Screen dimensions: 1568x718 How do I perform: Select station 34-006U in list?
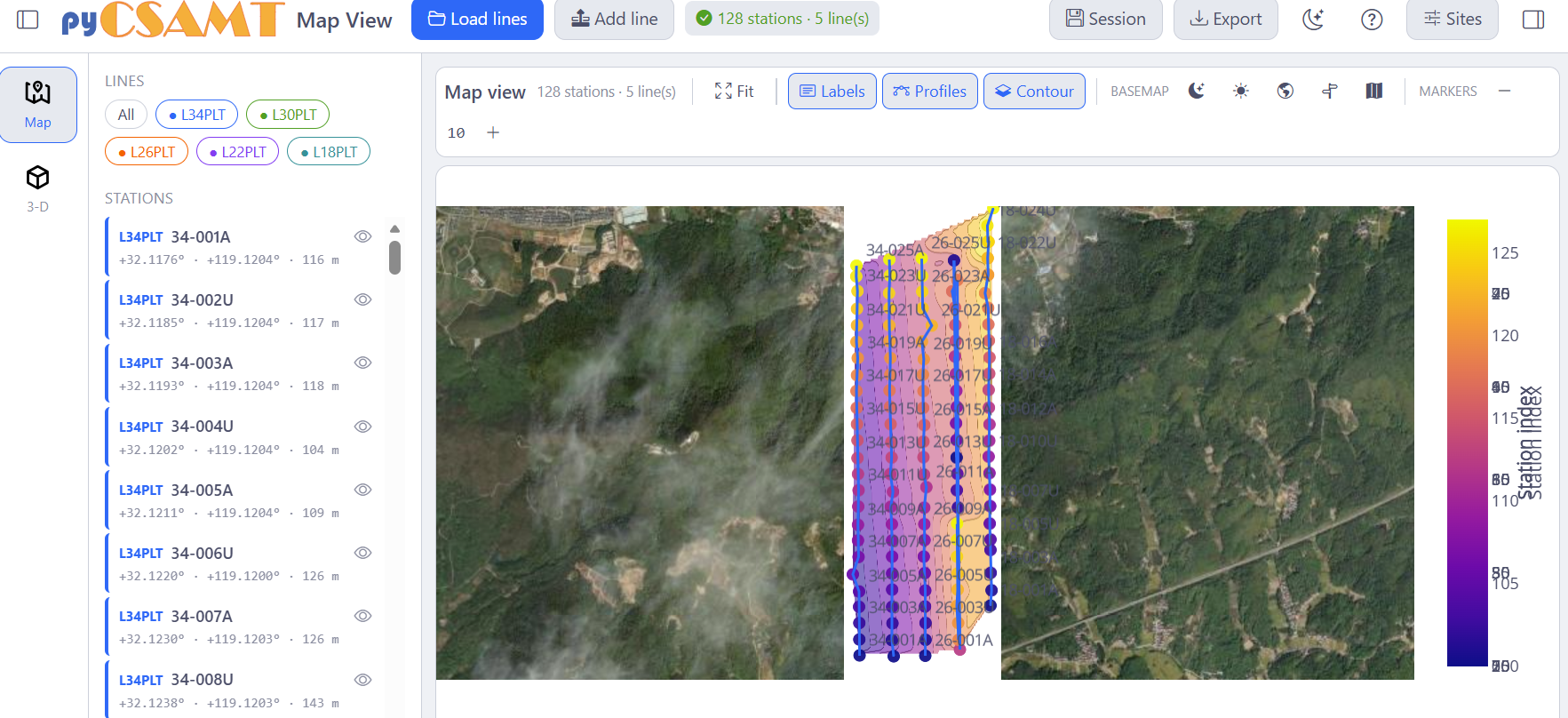tap(244, 563)
